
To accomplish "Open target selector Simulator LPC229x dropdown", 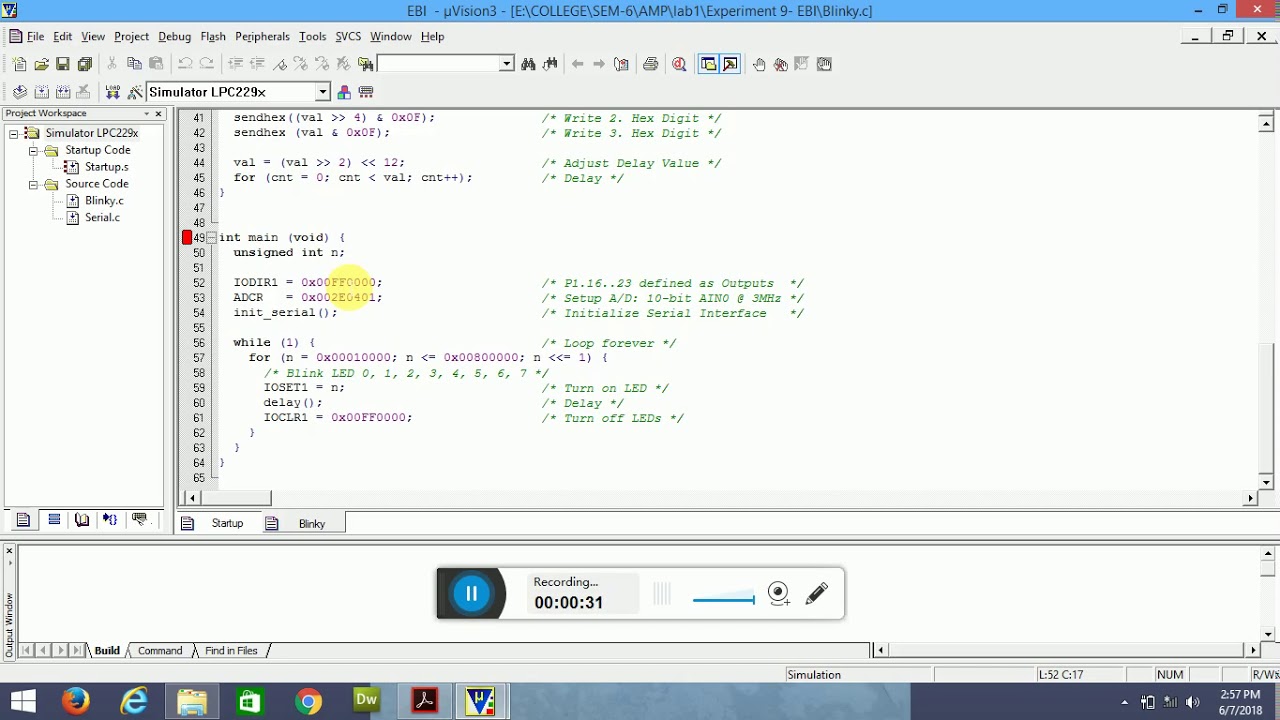I will (x=322, y=92).
